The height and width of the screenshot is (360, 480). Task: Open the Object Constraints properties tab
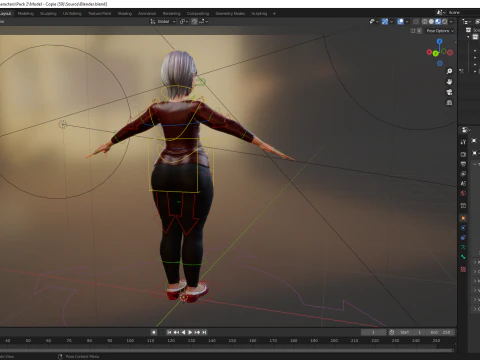click(x=463, y=238)
